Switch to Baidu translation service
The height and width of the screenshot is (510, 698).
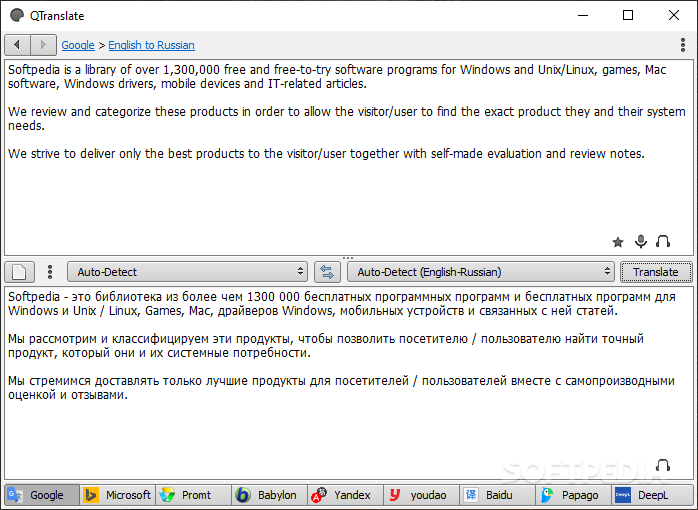click(x=498, y=495)
